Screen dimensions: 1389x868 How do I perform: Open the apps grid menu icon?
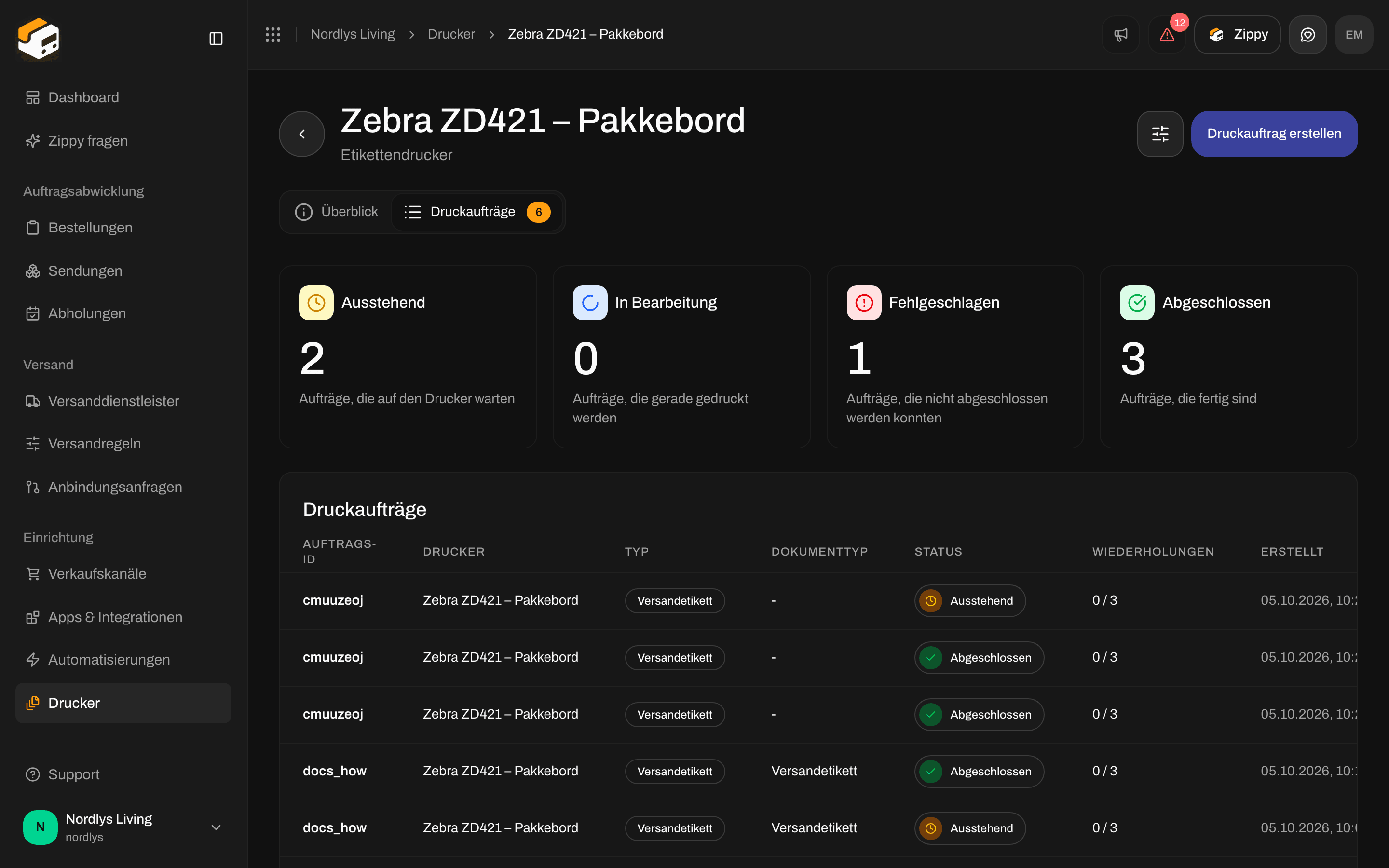click(x=272, y=34)
